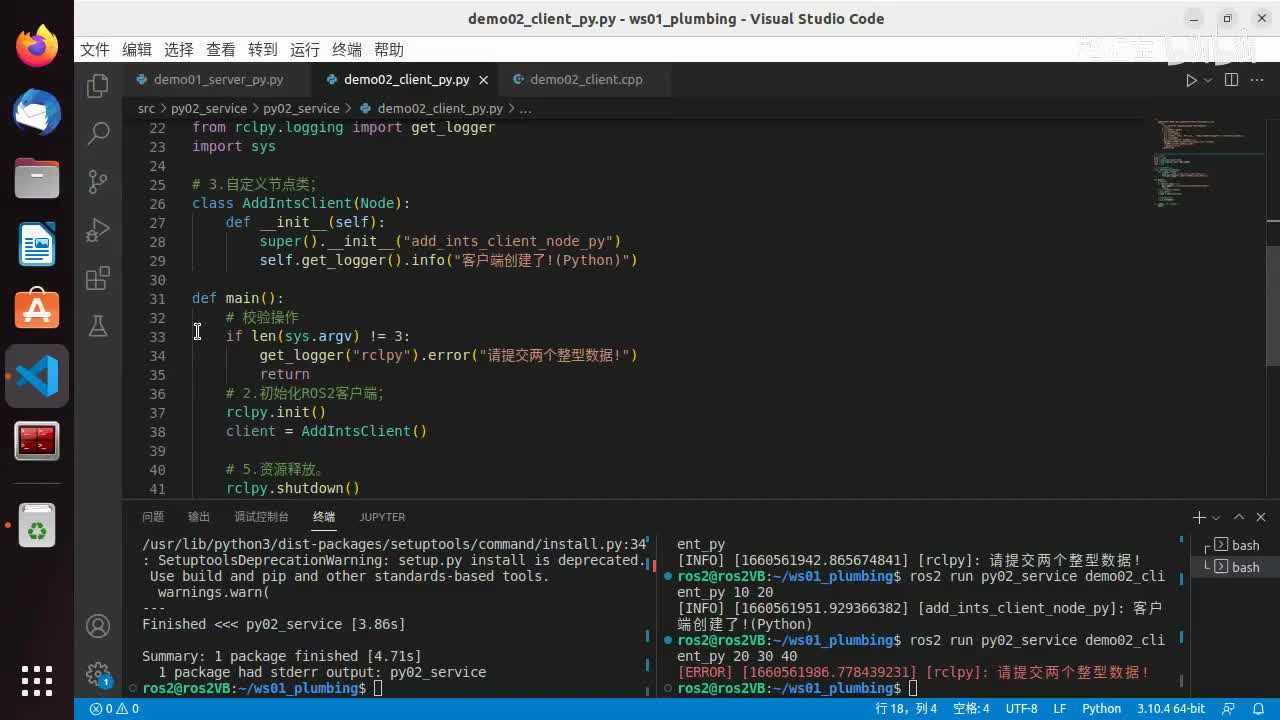Open Ubuntu Software from the dock
The width and height of the screenshot is (1280, 720).
point(37,310)
